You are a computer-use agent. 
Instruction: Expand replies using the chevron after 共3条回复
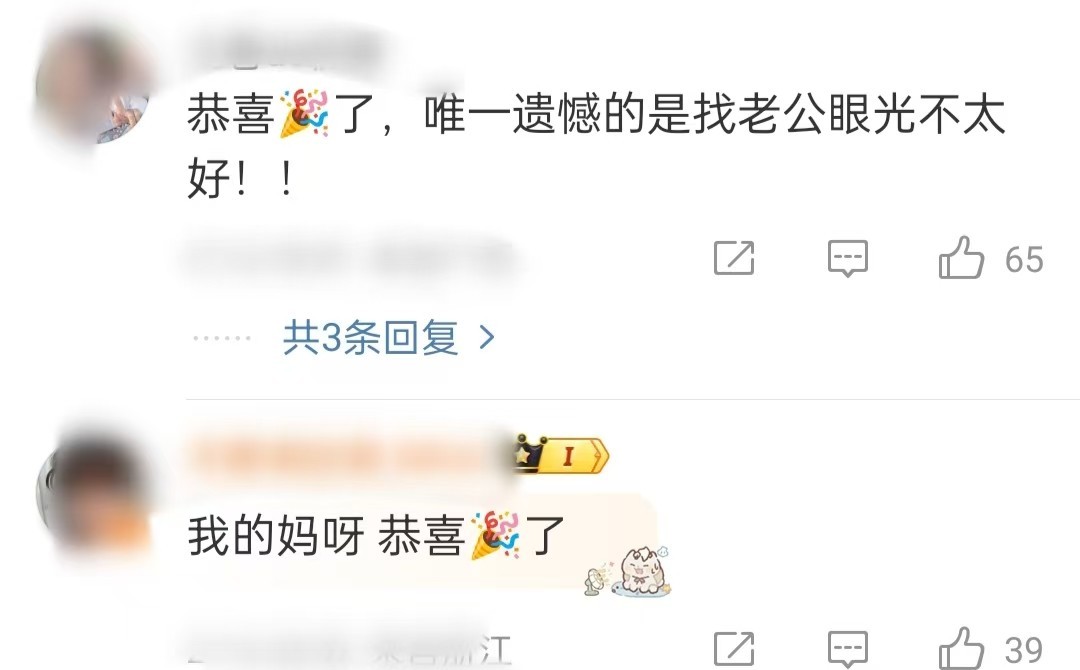point(487,337)
